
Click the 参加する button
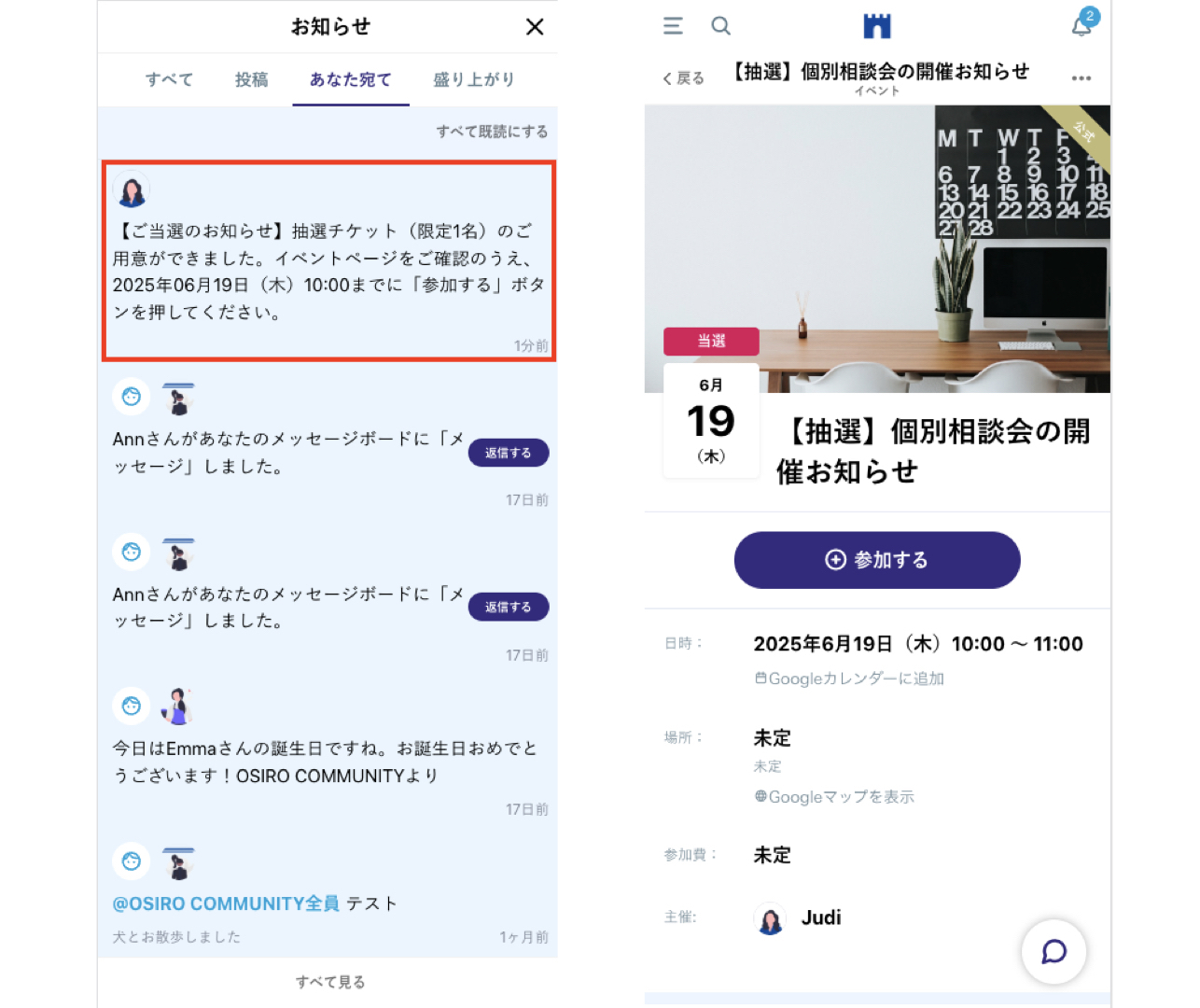[x=877, y=560]
